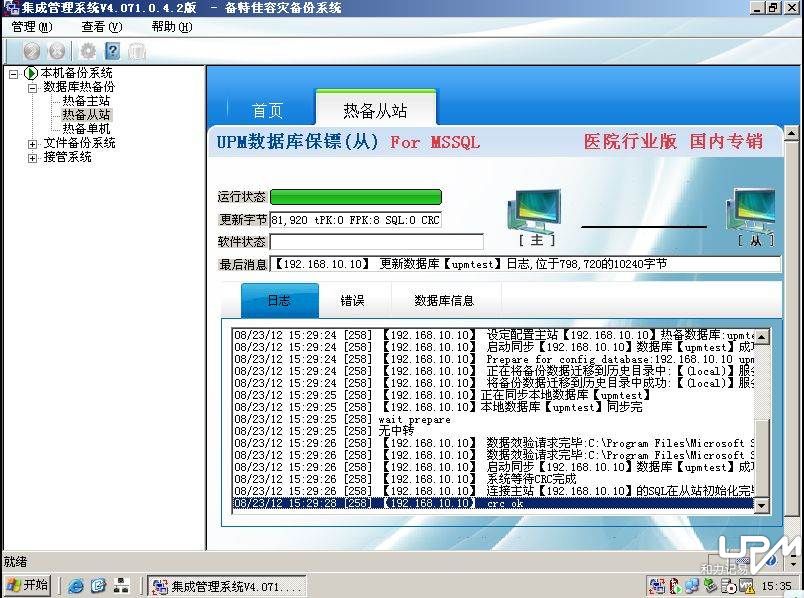Select 热备主站 in the tree
804x598 pixels.
tap(86, 101)
